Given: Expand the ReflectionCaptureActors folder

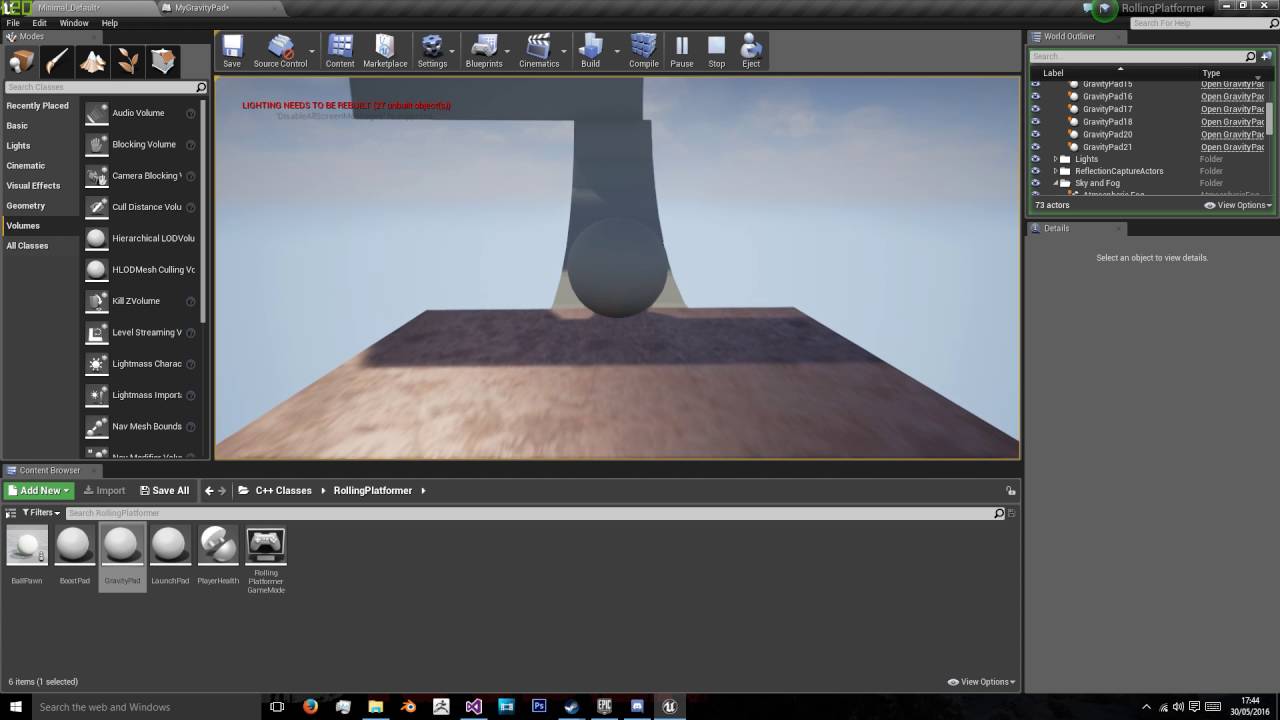Looking at the screenshot, I should 1055,171.
